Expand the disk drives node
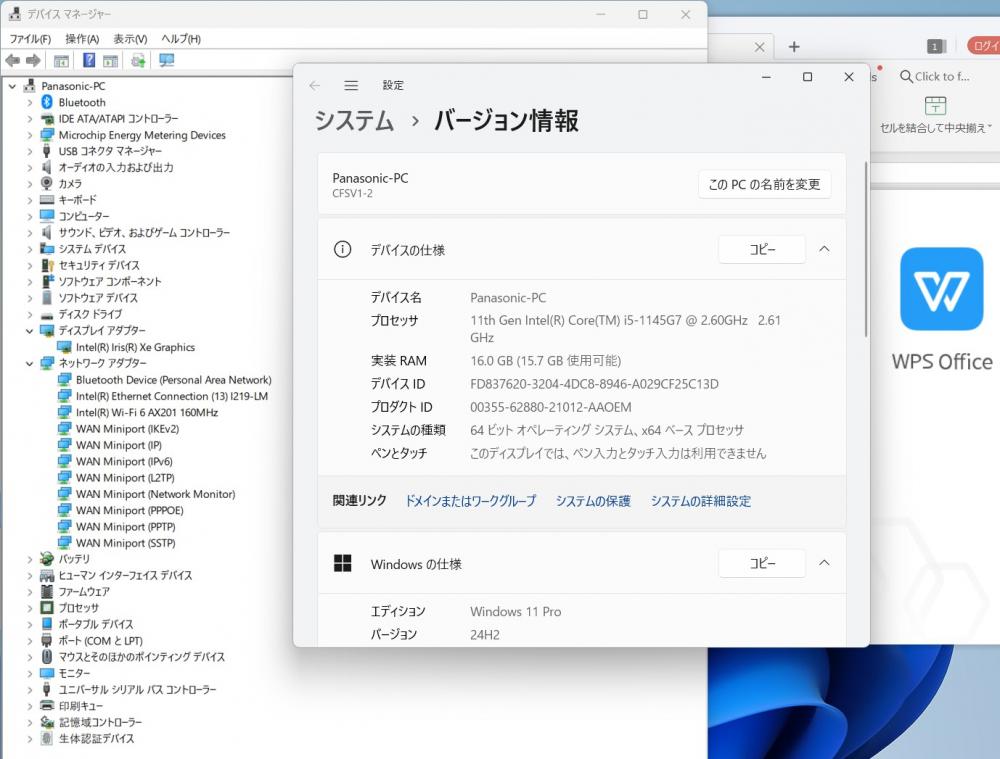Viewport: 1000px width, 759px height. click(29, 314)
